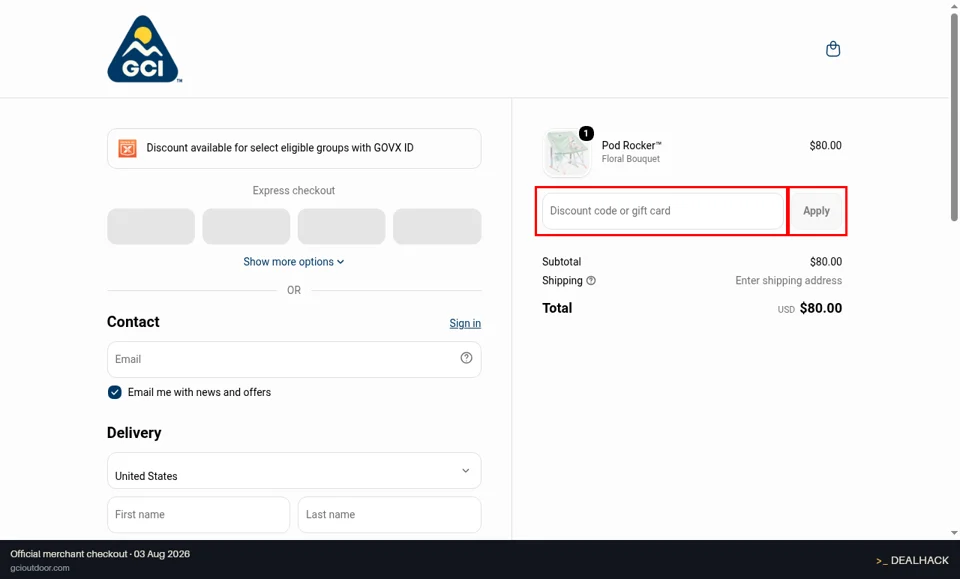This screenshot has width=960, height=579.
Task: Open the shopping bag cart icon
Action: coord(833,49)
